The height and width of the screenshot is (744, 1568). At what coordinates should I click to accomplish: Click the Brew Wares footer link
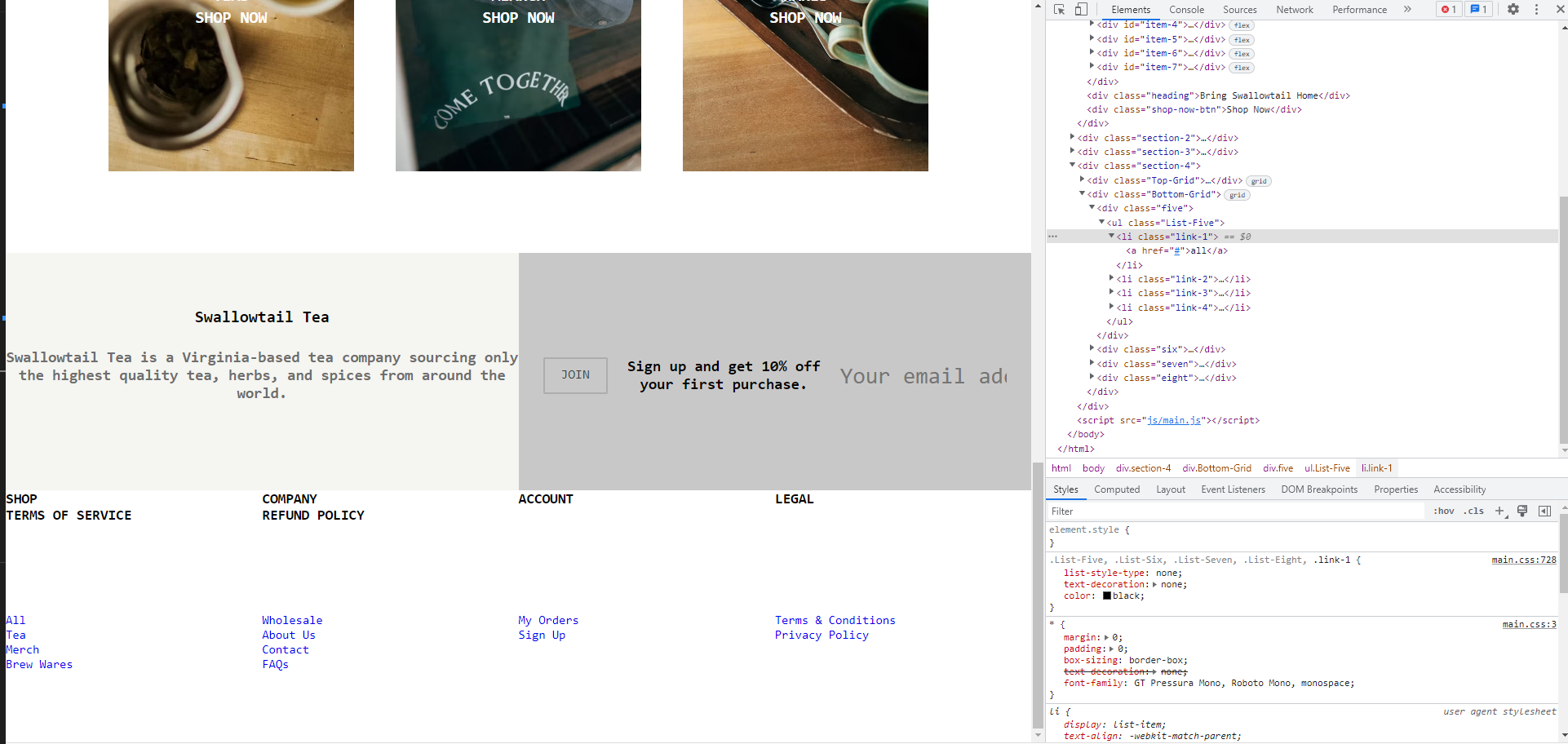pyautogui.click(x=39, y=665)
